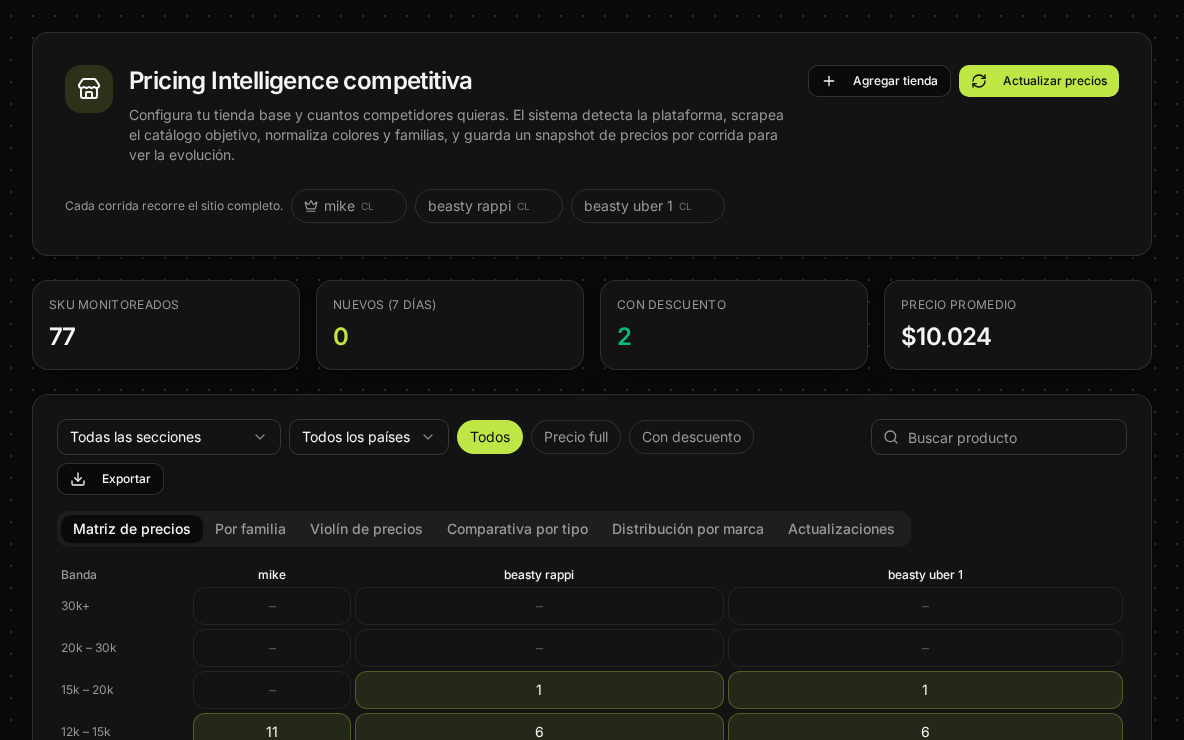This screenshot has width=1184, height=740.
Task: Click the plus icon in Agregar tienda
Action: (x=828, y=81)
